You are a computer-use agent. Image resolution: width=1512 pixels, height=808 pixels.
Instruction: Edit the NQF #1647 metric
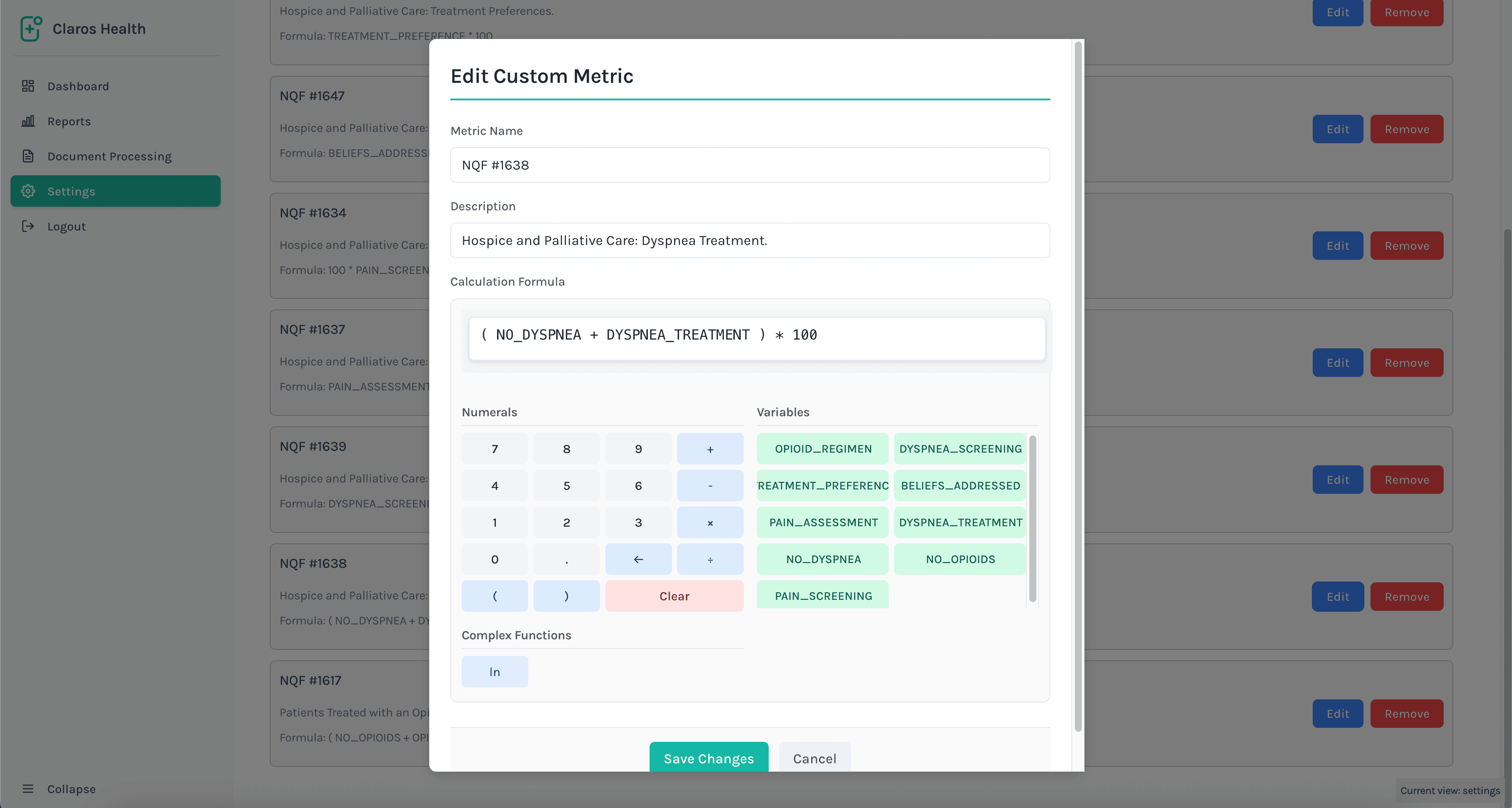coord(1338,129)
